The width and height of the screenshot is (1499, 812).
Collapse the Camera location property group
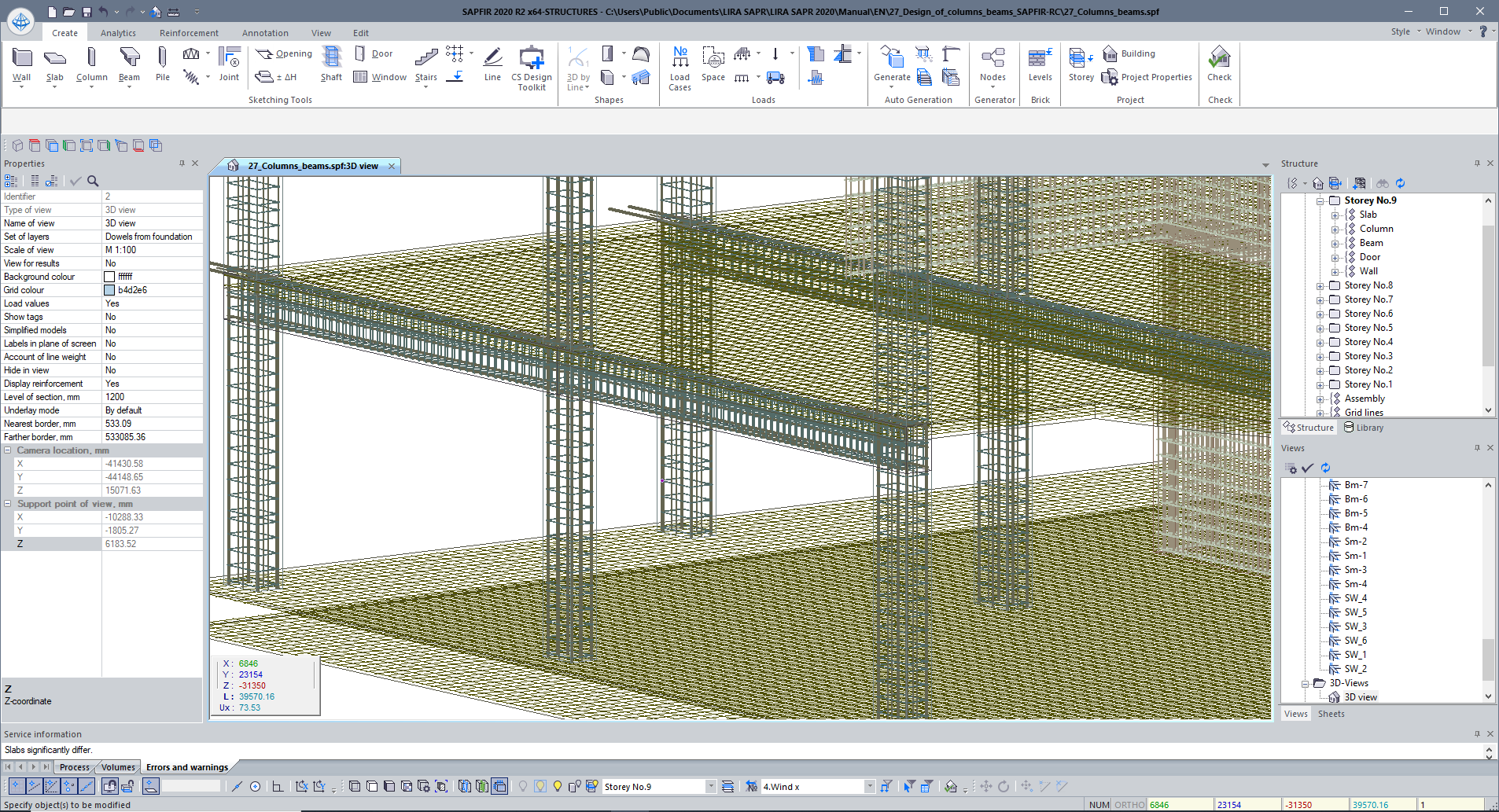pos(8,450)
